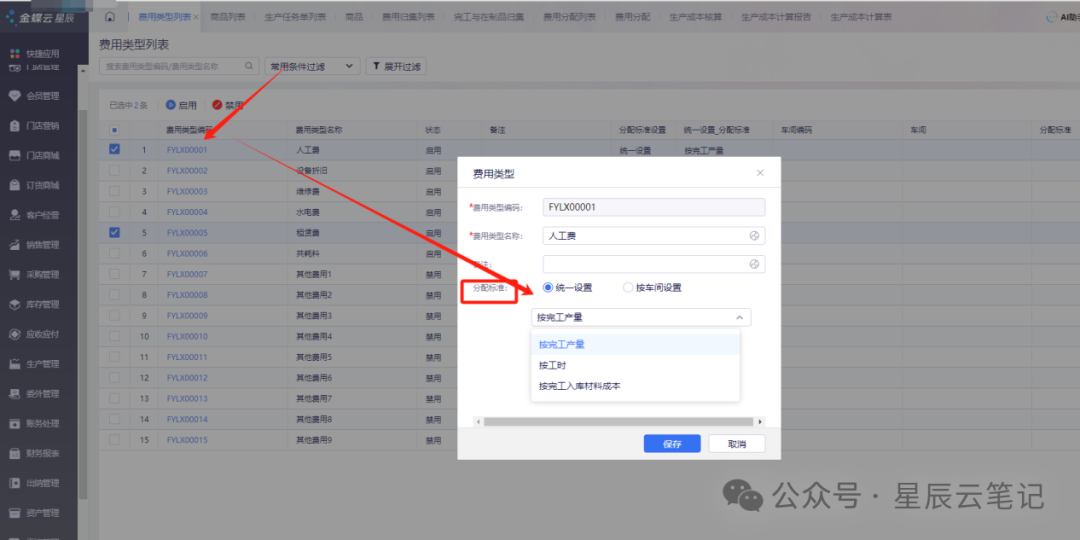Switch to the 费用分配列表 tab
1080x540 pixels.
point(569,17)
